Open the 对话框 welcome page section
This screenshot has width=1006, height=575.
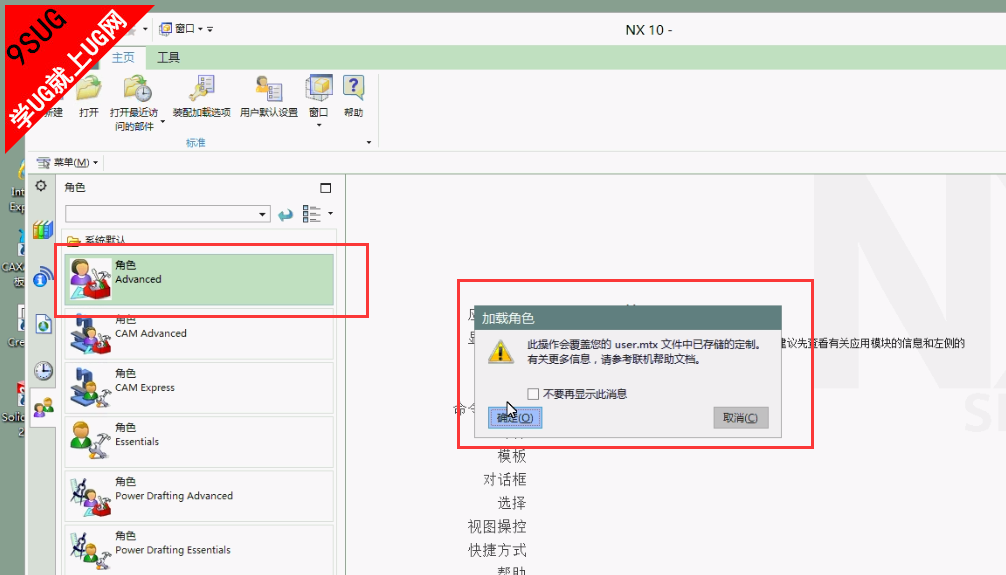(504, 480)
